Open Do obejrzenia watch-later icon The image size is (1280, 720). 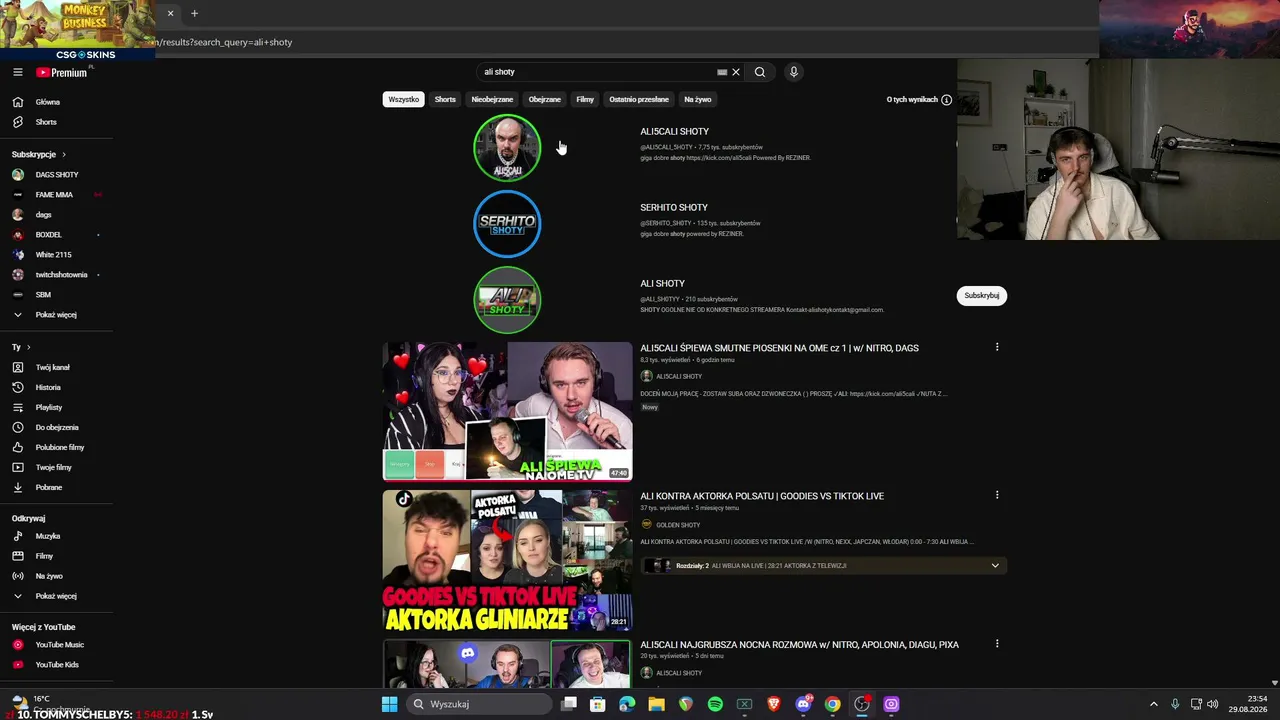point(17,427)
